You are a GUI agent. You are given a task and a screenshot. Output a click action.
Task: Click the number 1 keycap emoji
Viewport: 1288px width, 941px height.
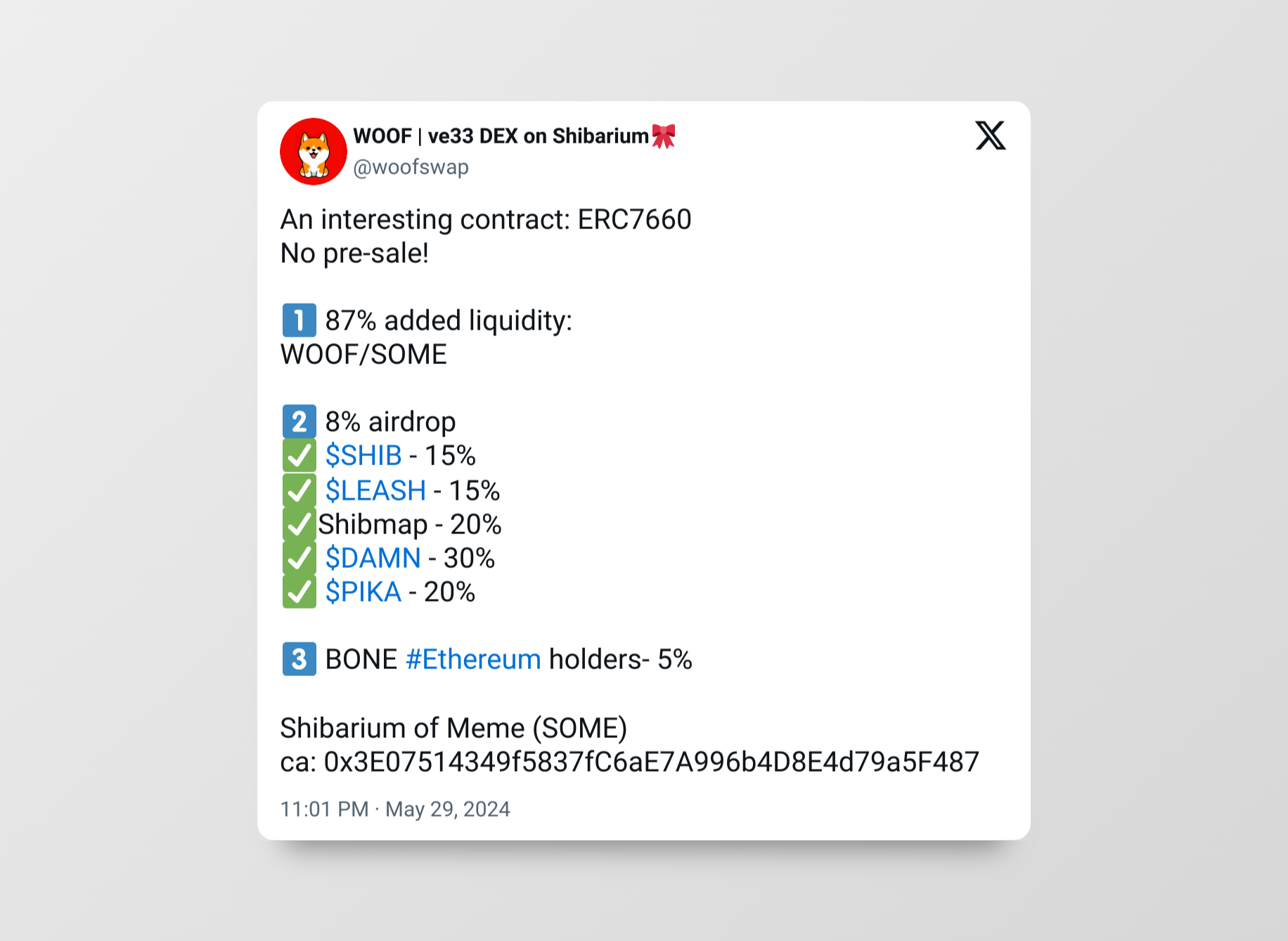pyautogui.click(x=299, y=320)
